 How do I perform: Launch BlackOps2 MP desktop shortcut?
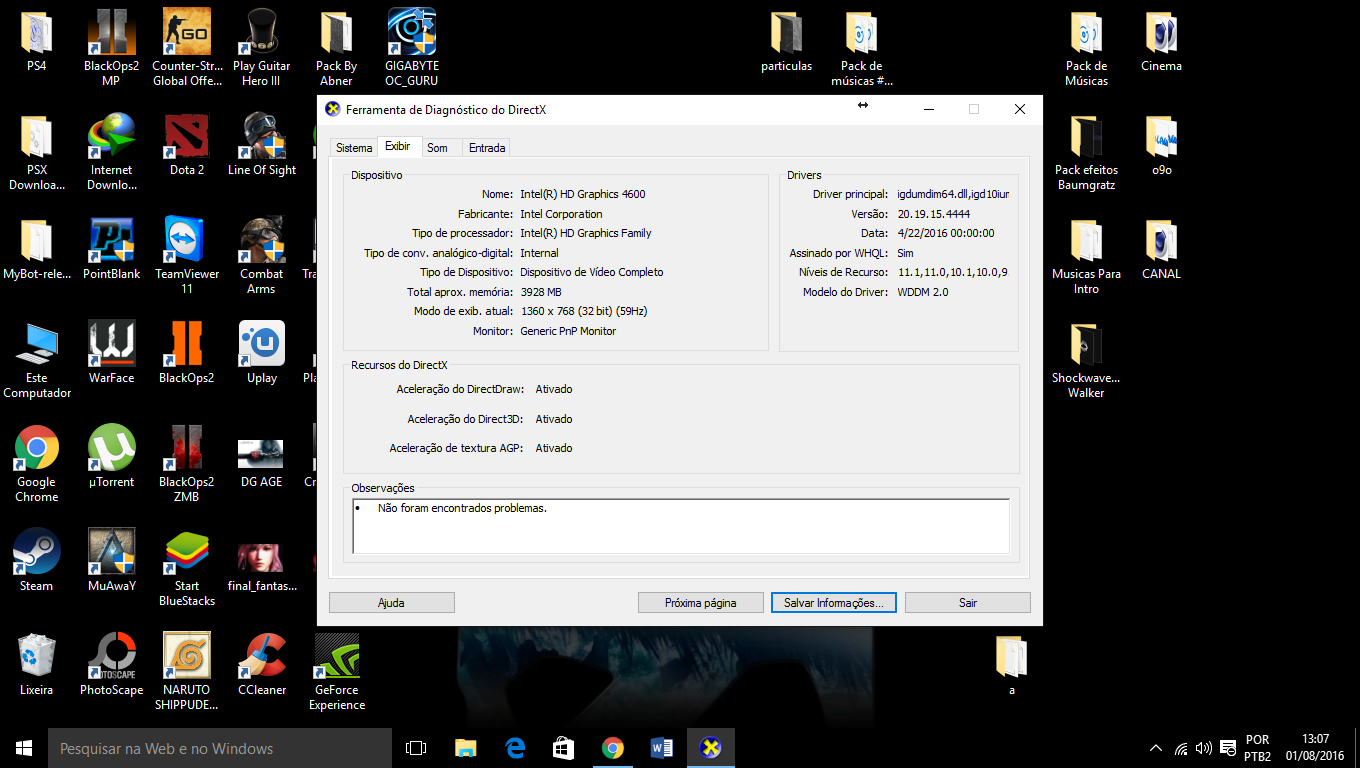pyautogui.click(x=111, y=47)
